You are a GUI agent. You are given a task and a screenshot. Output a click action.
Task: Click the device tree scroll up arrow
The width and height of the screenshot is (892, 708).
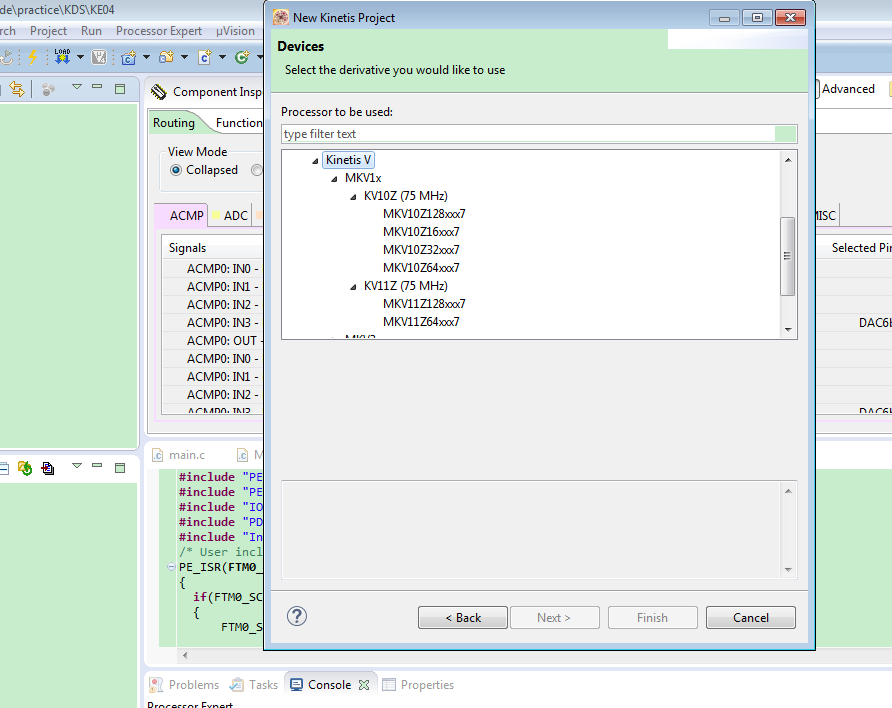[x=788, y=160]
